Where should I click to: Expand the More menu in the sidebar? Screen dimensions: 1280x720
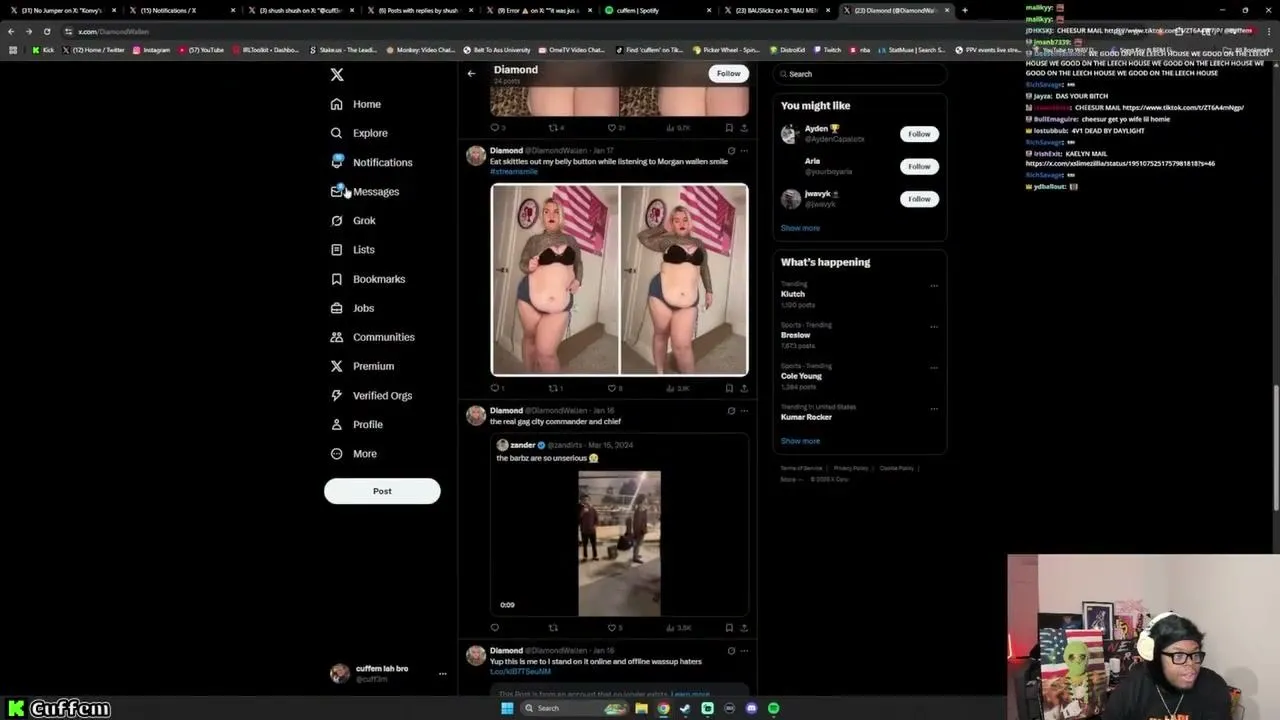(353, 454)
